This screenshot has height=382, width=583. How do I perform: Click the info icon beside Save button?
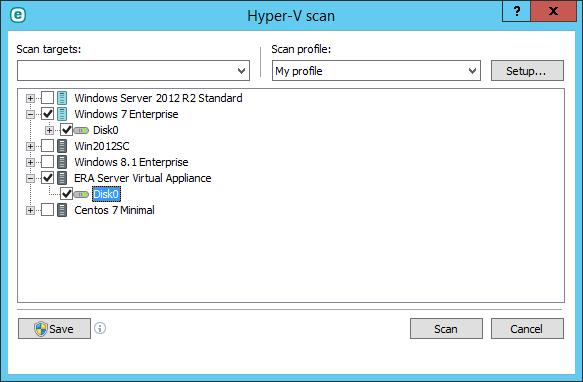tap(100, 328)
